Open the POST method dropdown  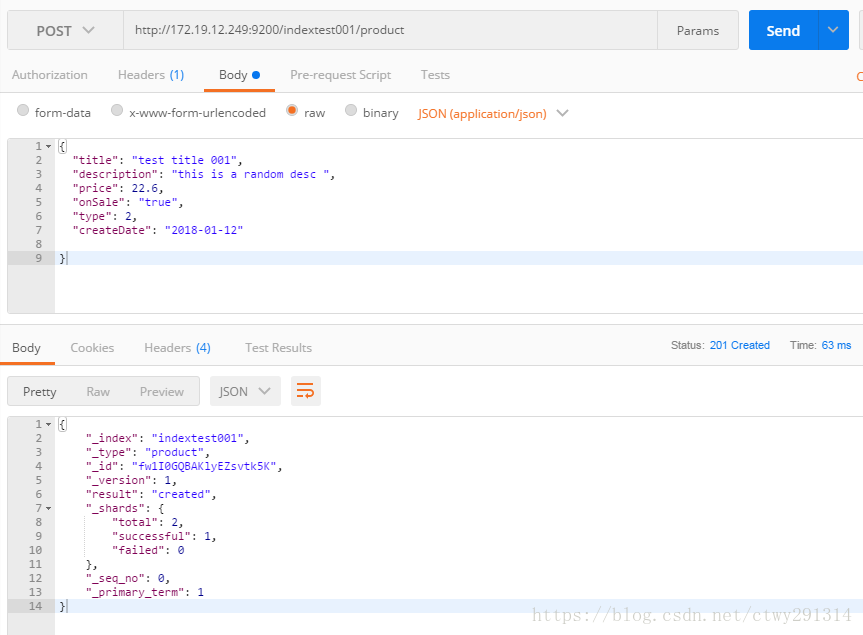[x=65, y=30]
